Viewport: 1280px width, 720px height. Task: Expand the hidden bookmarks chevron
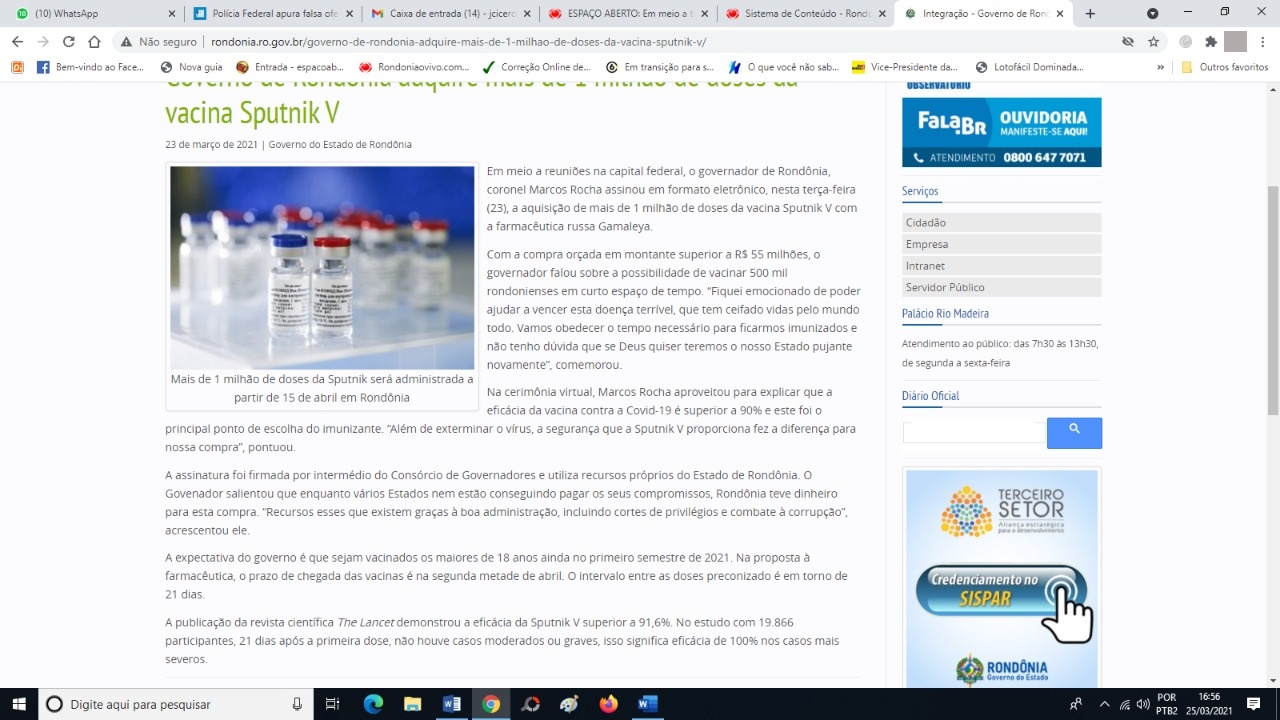pos(1160,67)
